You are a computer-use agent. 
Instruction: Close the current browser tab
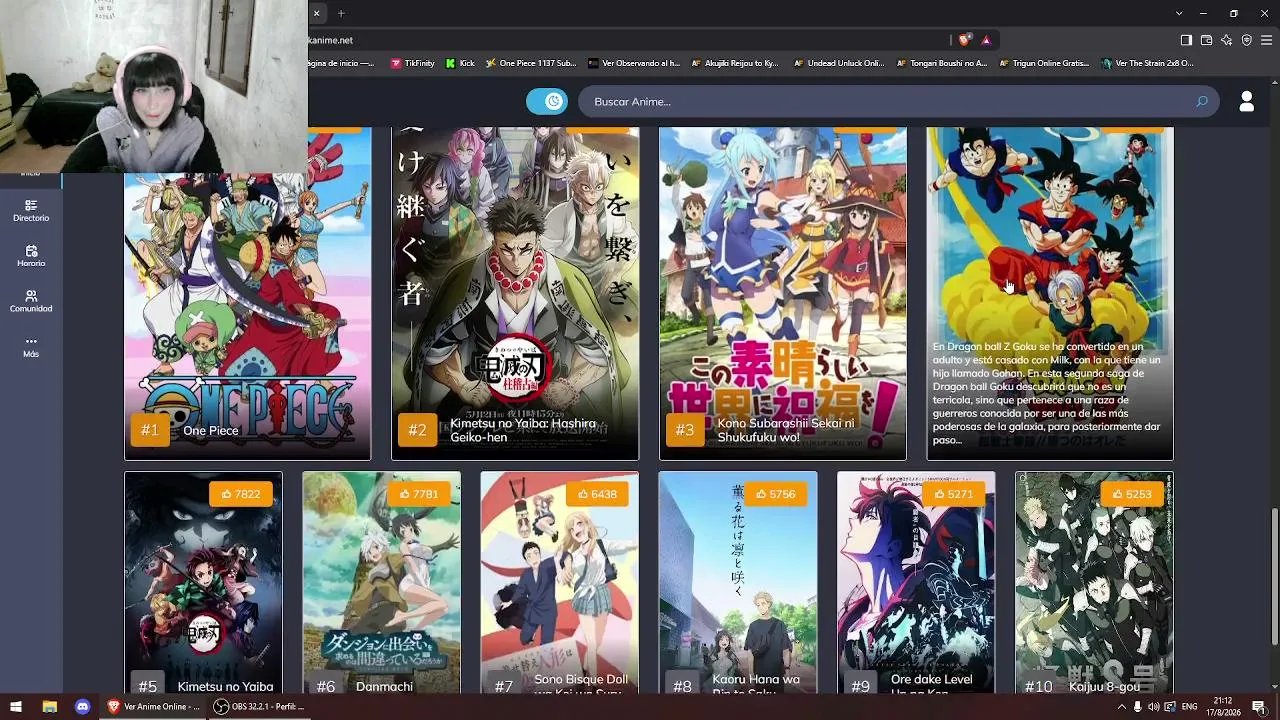point(316,13)
